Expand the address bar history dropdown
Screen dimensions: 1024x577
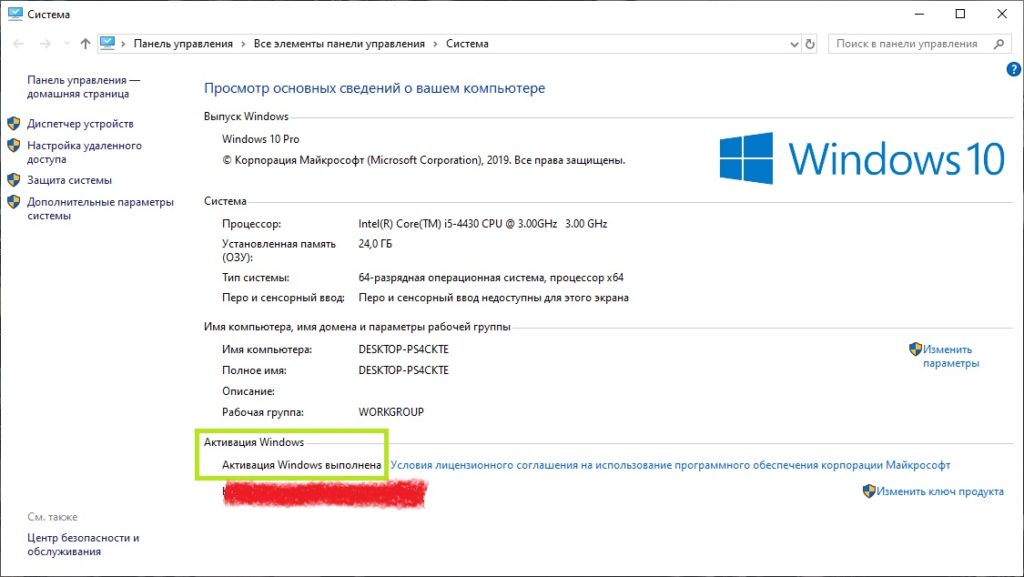[x=794, y=44]
